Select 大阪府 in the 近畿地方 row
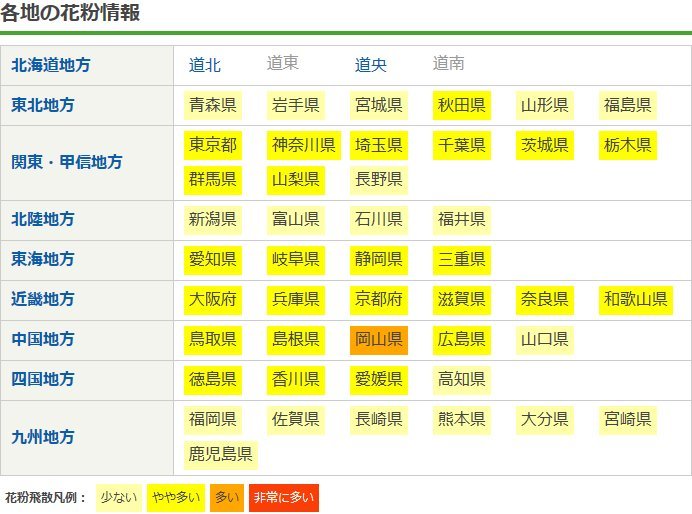 pos(212,299)
